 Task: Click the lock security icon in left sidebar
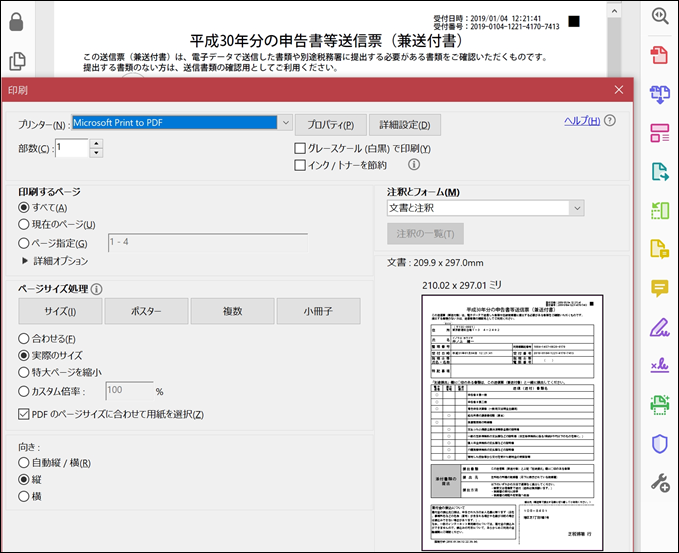pyautogui.click(x=16, y=22)
